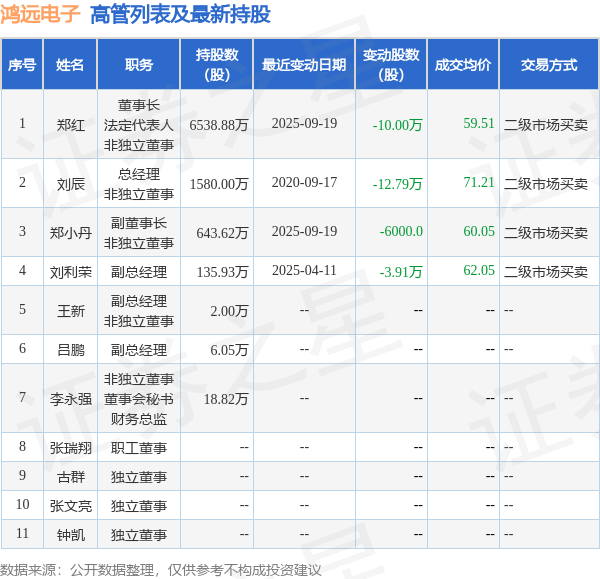Screen dimensions: 600x579
Task: Click the name 李永强
Action: point(70,399)
